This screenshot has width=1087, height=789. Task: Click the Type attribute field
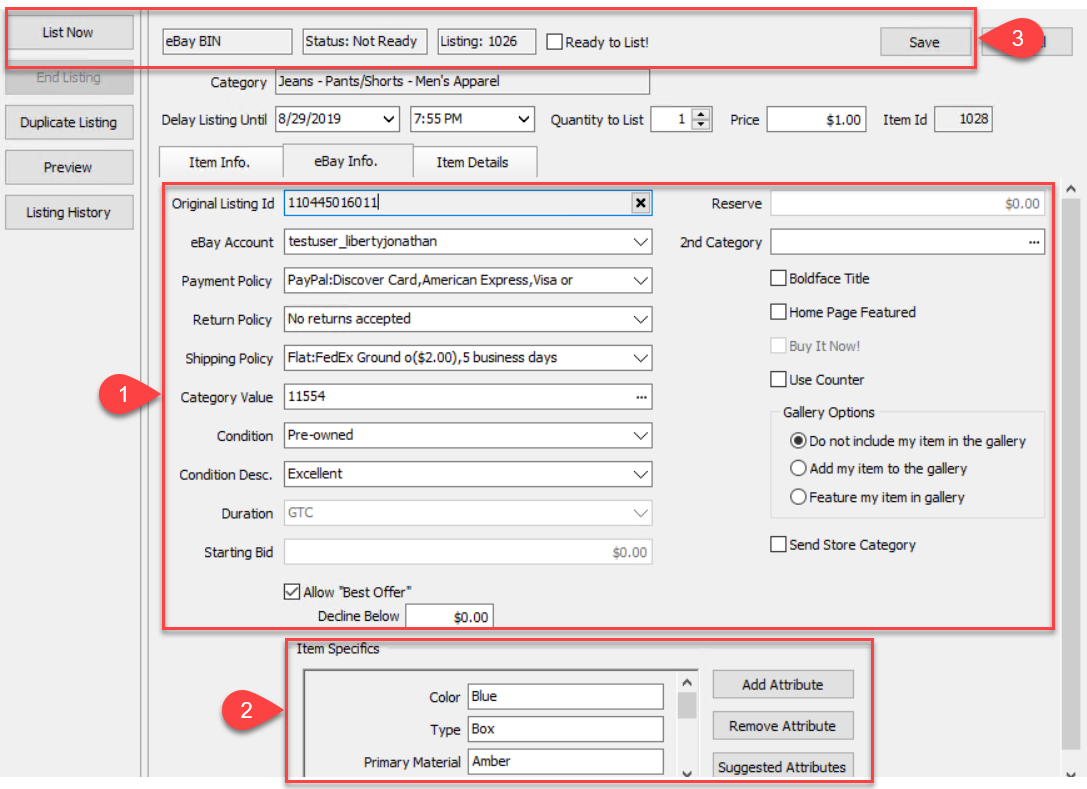coord(566,729)
